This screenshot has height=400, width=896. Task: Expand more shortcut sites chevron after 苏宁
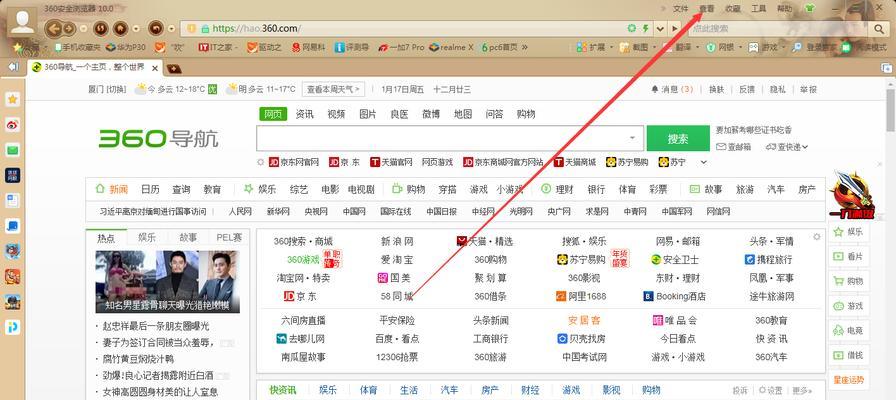[703, 162]
